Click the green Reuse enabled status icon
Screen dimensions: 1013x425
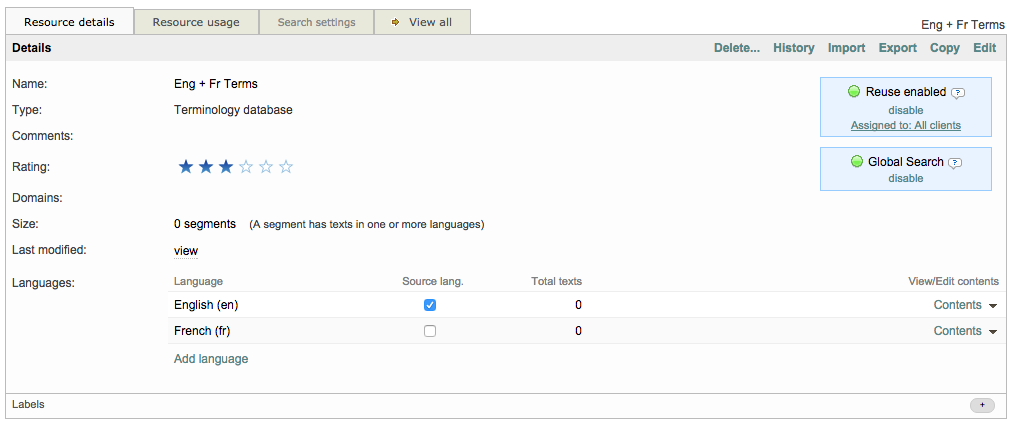click(854, 92)
